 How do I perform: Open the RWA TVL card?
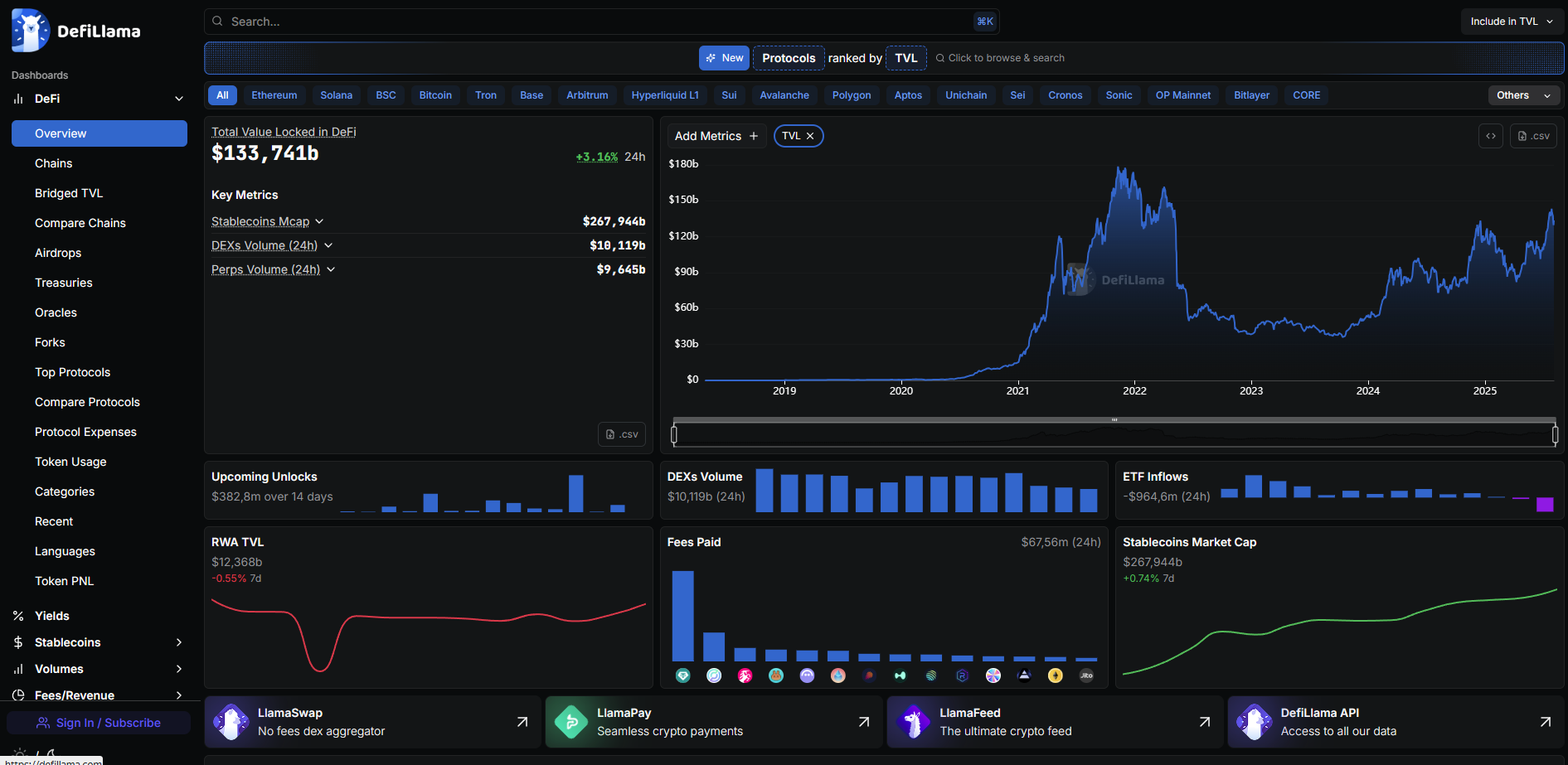(x=429, y=608)
